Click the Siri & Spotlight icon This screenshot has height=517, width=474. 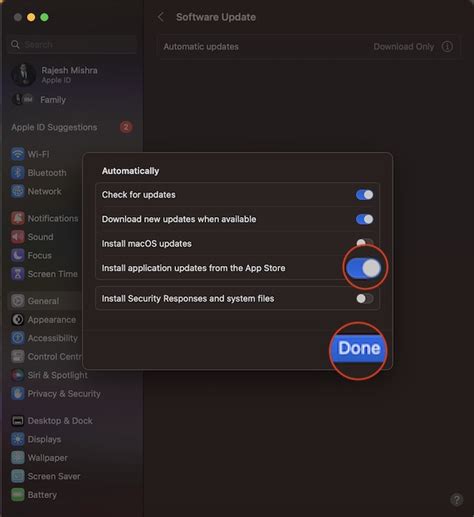click(18, 375)
